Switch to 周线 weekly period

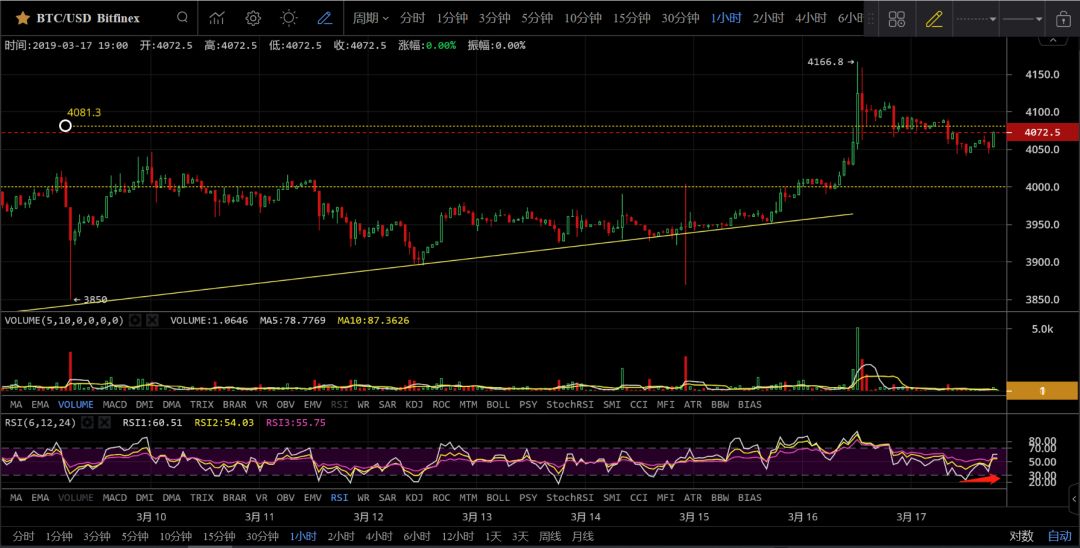[x=550, y=536]
